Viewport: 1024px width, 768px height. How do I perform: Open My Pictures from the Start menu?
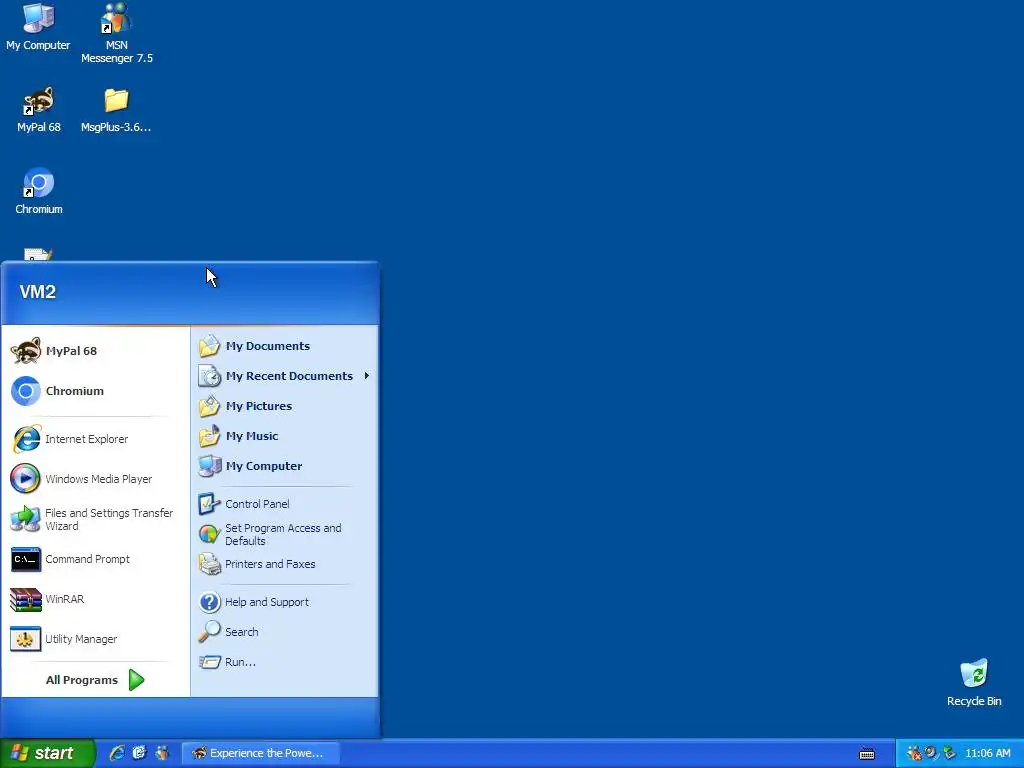point(285,406)
